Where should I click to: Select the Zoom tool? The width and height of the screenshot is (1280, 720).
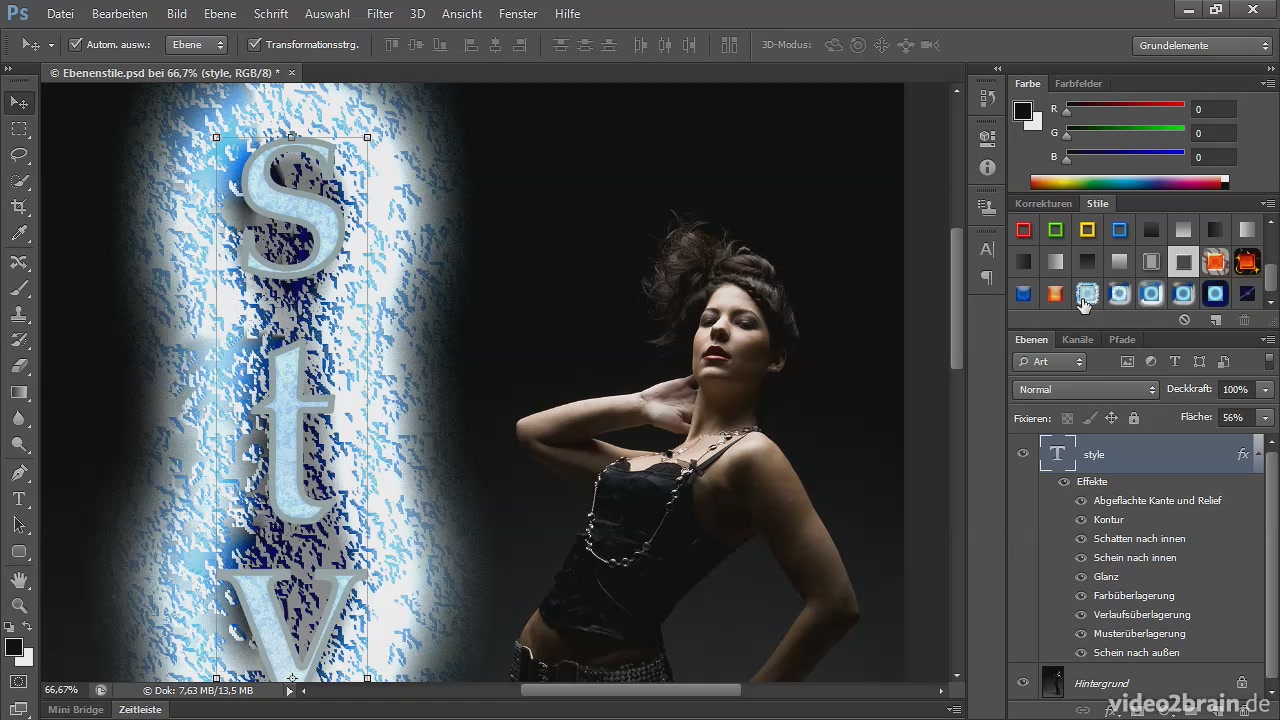click(19, 606)
